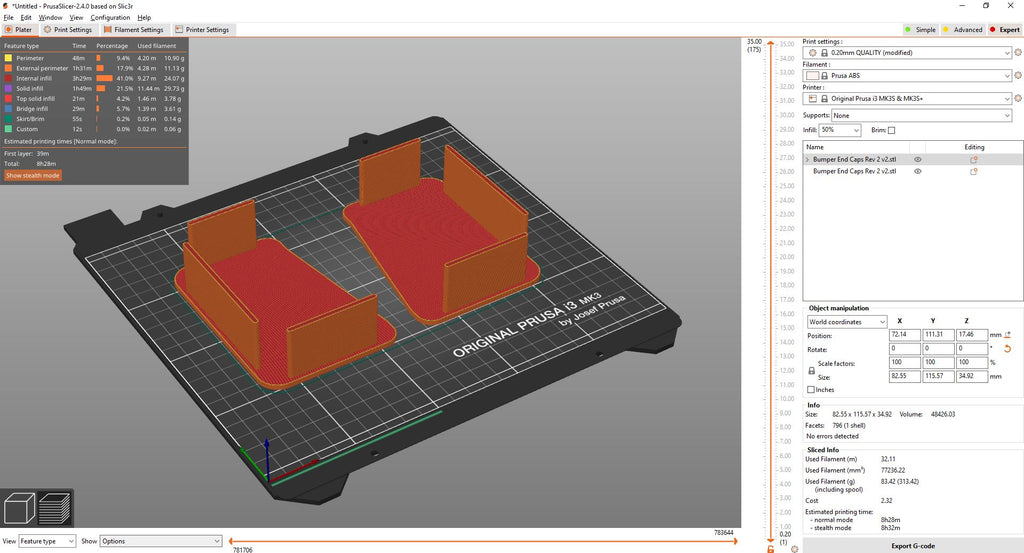Image resolution: width=1024 pixels, height=553 pixels.
Task: Click the Export G-code button
Action: (912, 545)
